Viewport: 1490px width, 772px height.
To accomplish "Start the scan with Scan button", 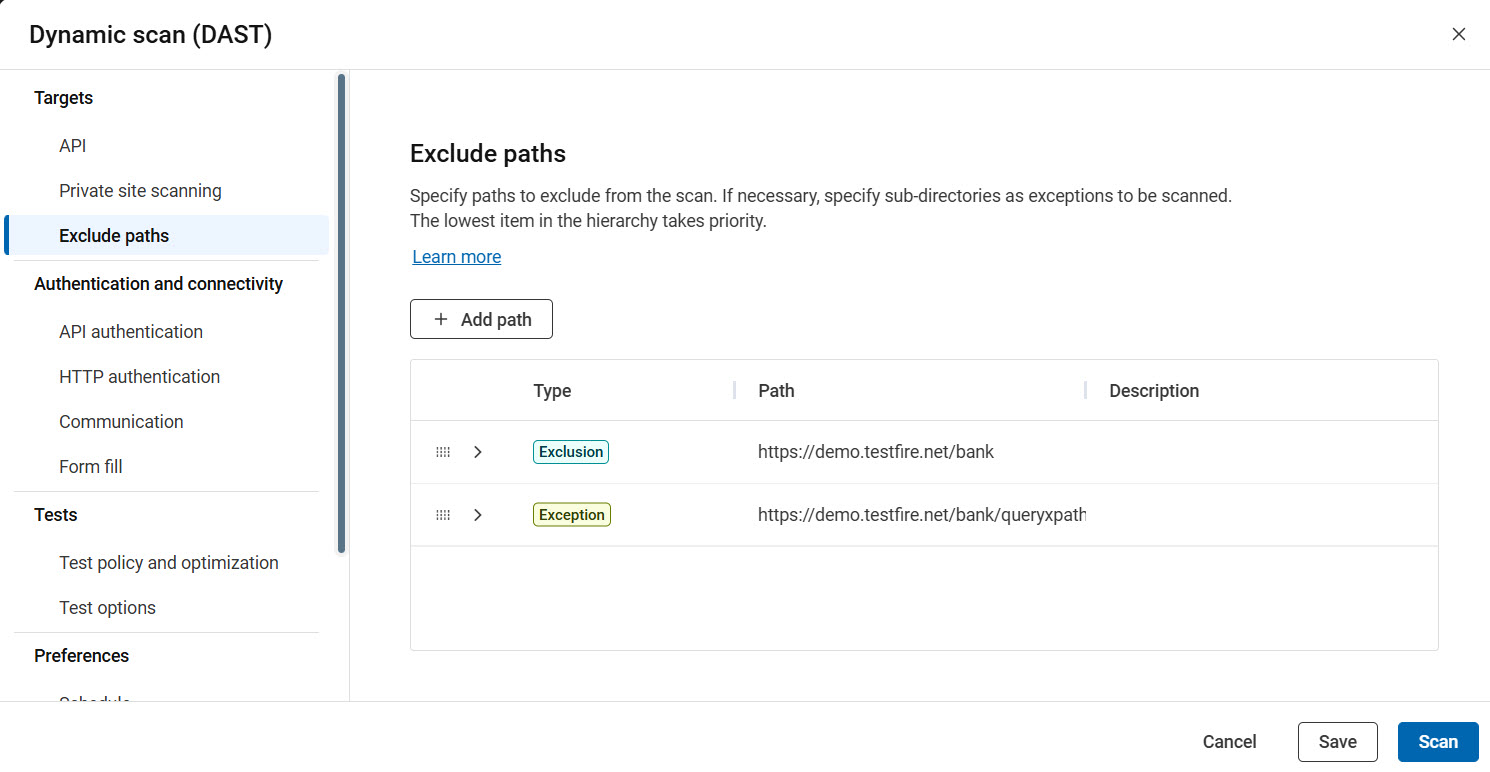I will click(1437, 742).
